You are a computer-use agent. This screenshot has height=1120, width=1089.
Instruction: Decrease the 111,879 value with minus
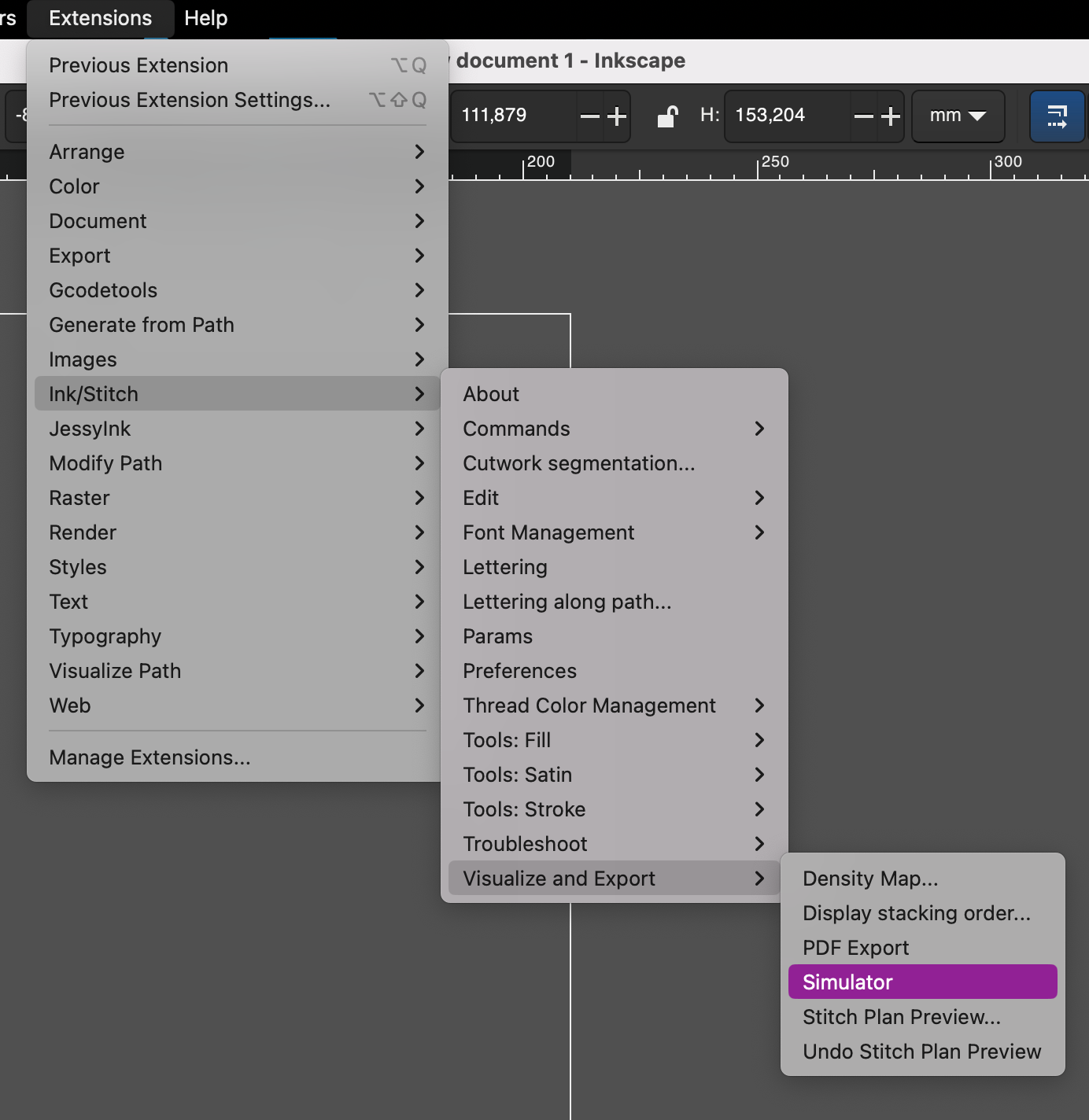(589, 116)
